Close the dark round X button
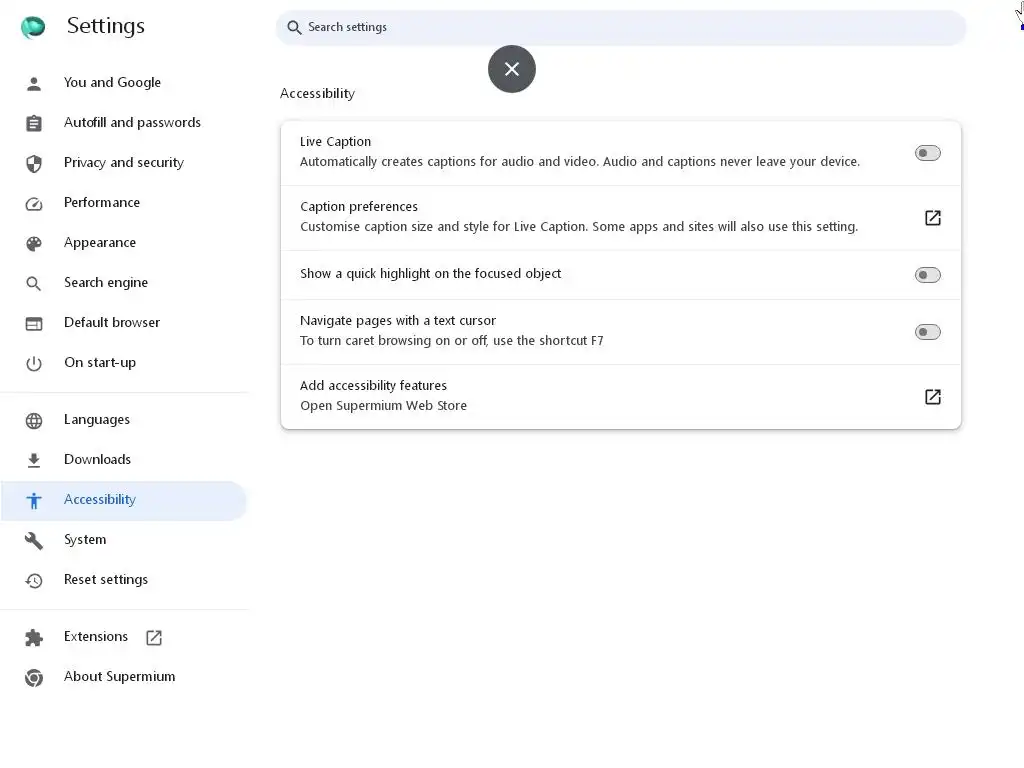Screen dimensions: 1024x768 (x=512, y=69)
